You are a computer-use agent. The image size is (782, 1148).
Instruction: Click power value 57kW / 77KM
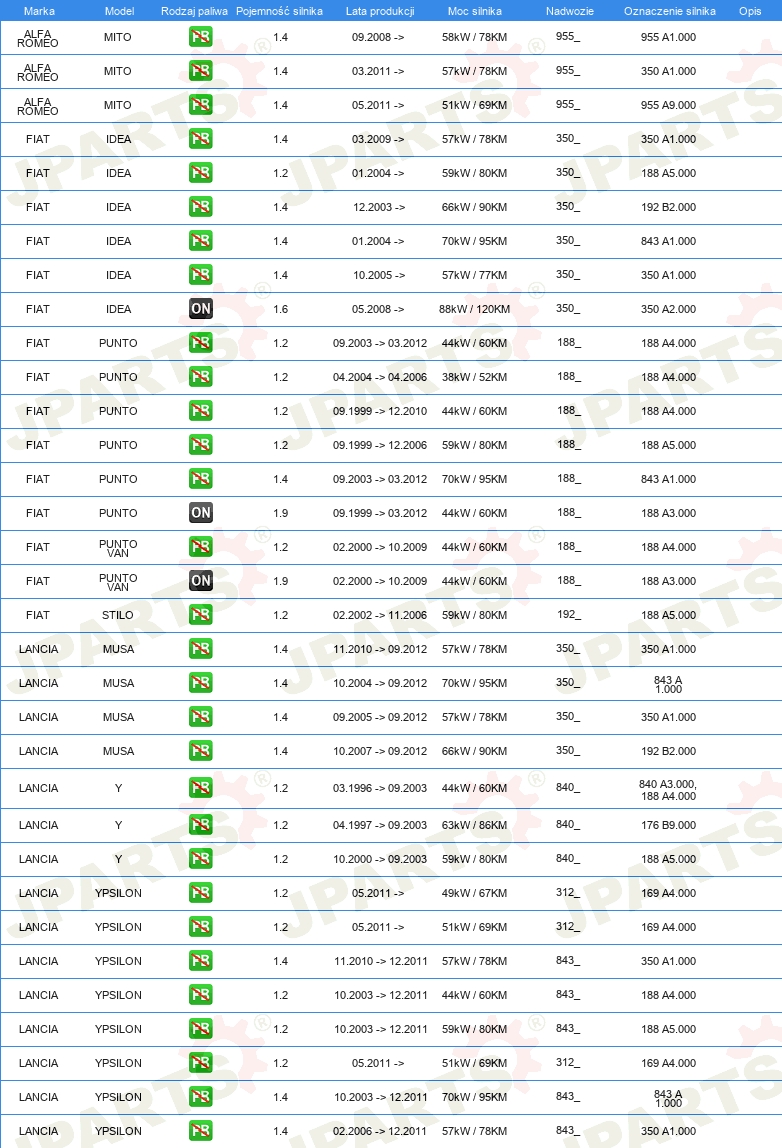(474, 275)
